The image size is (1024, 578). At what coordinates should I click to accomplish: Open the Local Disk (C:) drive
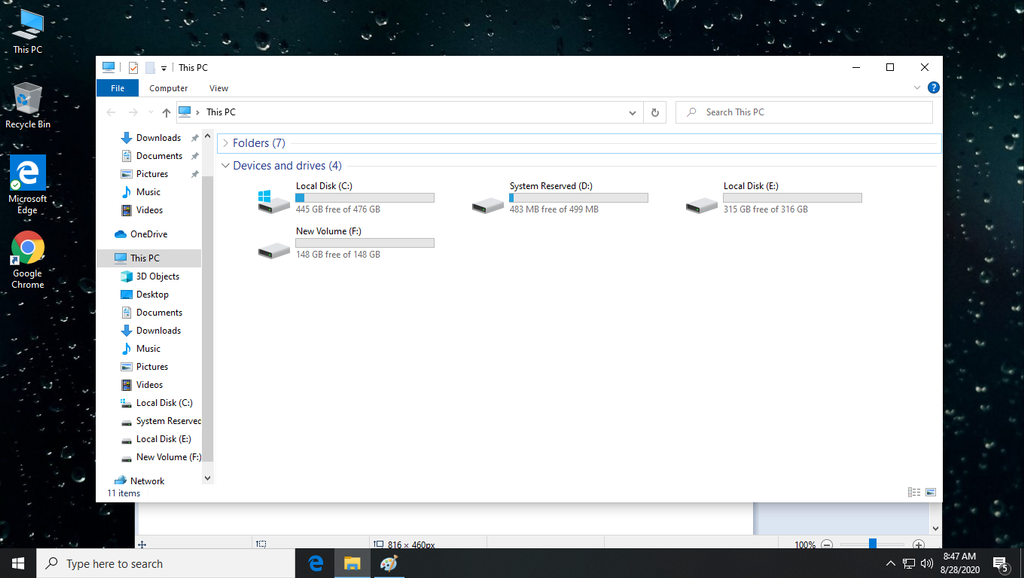point(273,200)
